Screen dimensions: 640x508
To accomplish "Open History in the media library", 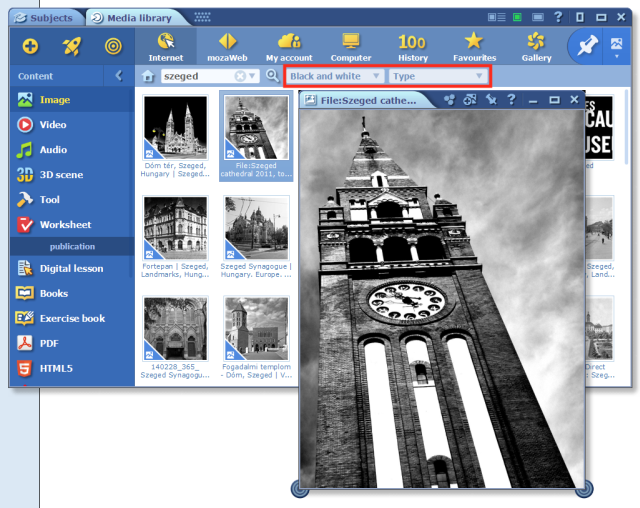I will [412, 46].
